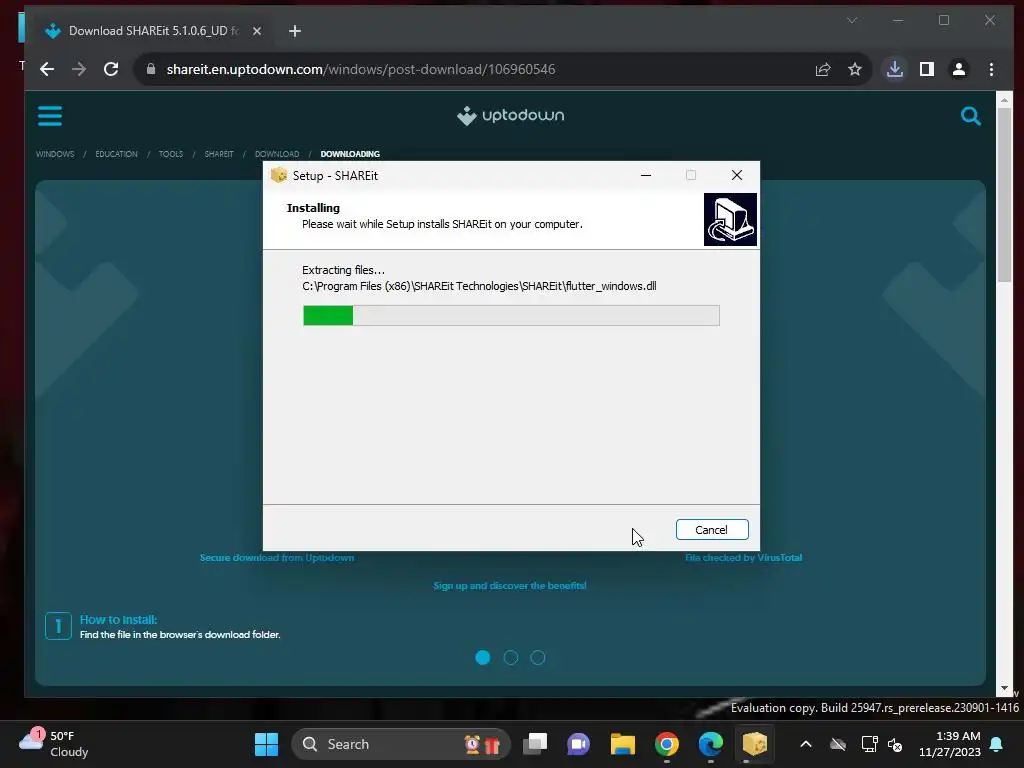Open the Windows Start menu
Image resolution: width=1024 pixels, height=768 pixels.
point(266,744)
